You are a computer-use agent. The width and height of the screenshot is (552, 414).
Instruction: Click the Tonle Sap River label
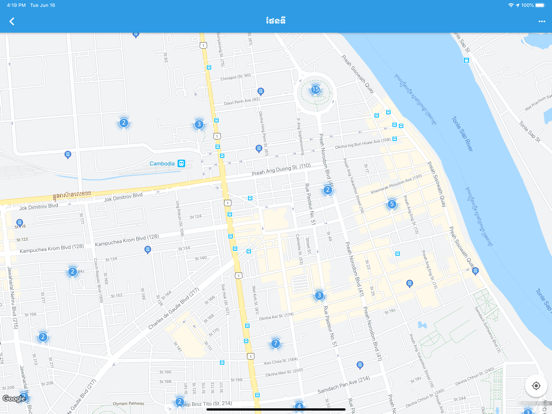pyautogui.click(x=462, y=134)
